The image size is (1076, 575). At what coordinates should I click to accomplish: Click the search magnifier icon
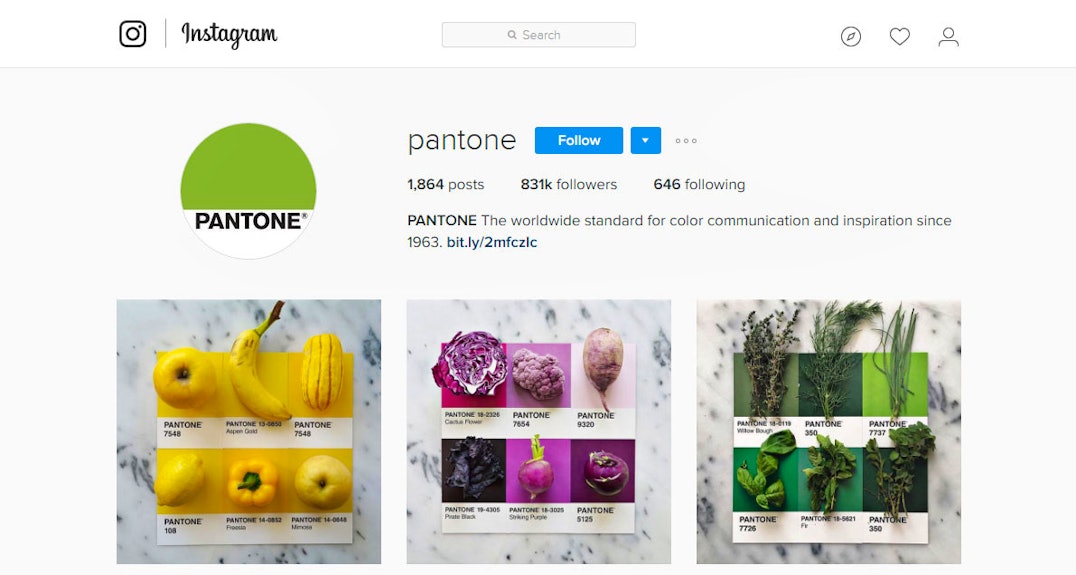pos(512,35)
